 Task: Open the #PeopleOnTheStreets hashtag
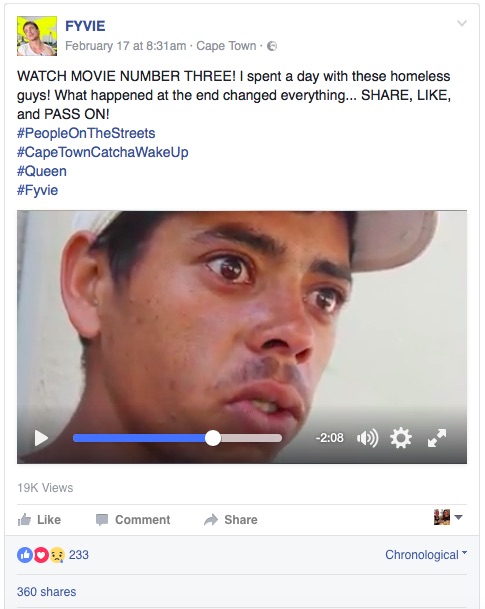(86, 133)
